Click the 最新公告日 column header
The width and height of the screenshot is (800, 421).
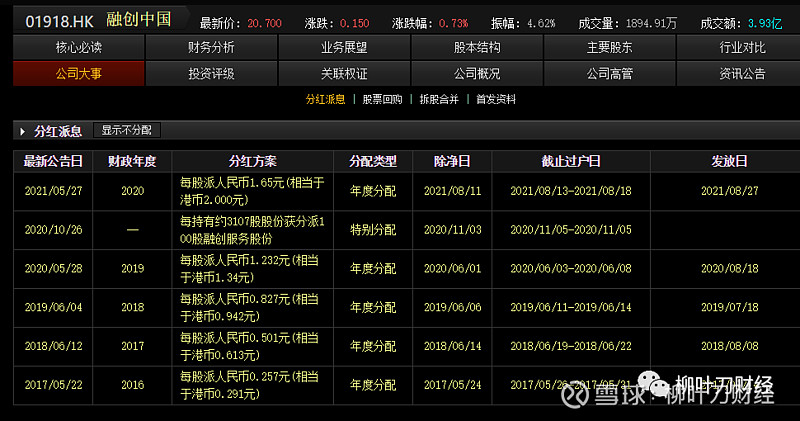[x=53, y=161]
